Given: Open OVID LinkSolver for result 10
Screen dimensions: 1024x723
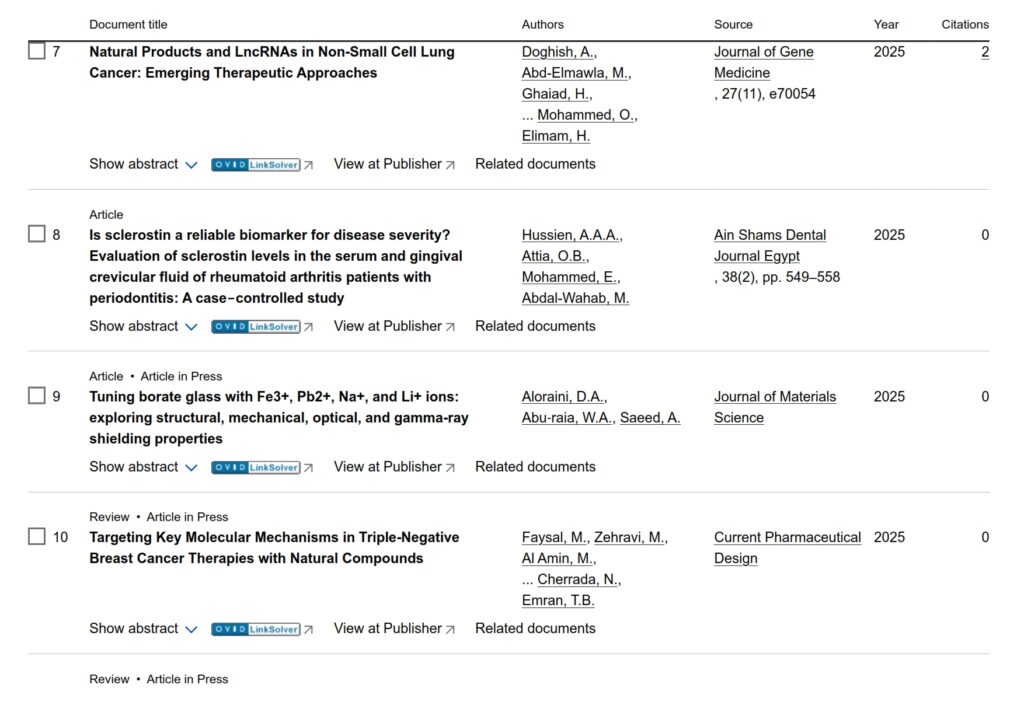Looking at the screenshot, I should coord(256,629).
